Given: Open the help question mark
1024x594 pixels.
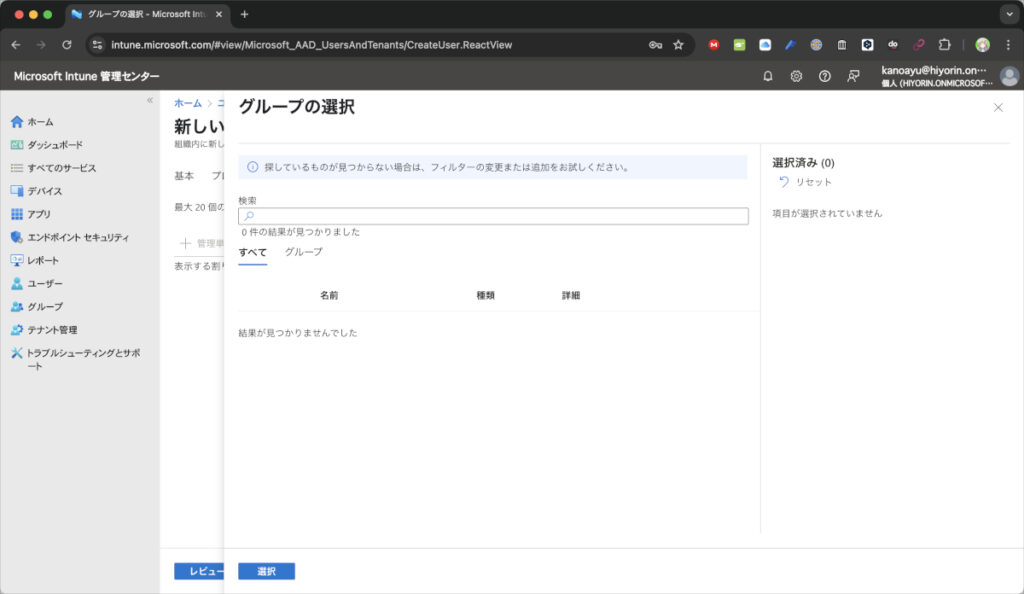Looking at the screenshot, I should (x=825, y=76).
